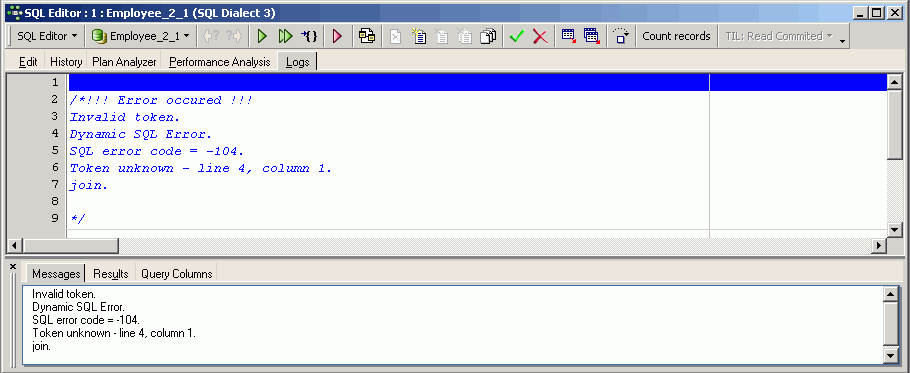The height and width of the screenshot is (373, 910).
Task: Click the greyed-out delete page icon
Action: click(395, 37)
